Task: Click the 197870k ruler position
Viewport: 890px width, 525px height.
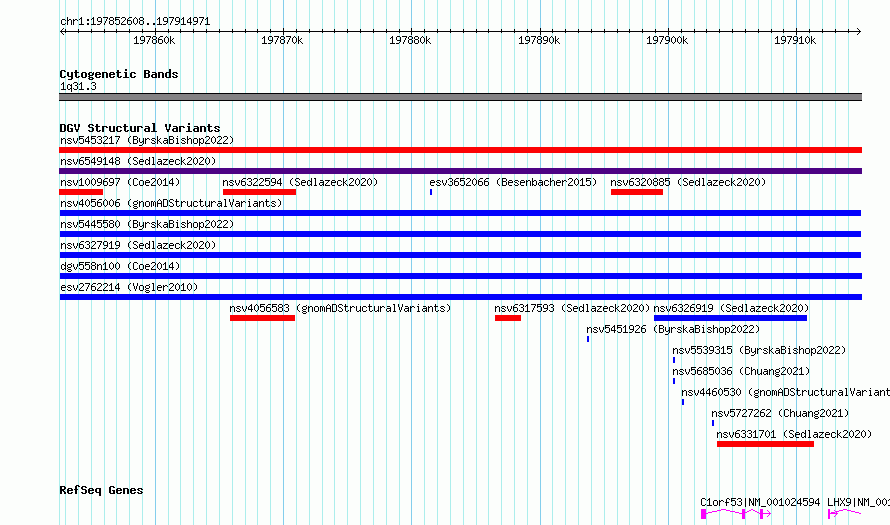Action: pos(282,40)
